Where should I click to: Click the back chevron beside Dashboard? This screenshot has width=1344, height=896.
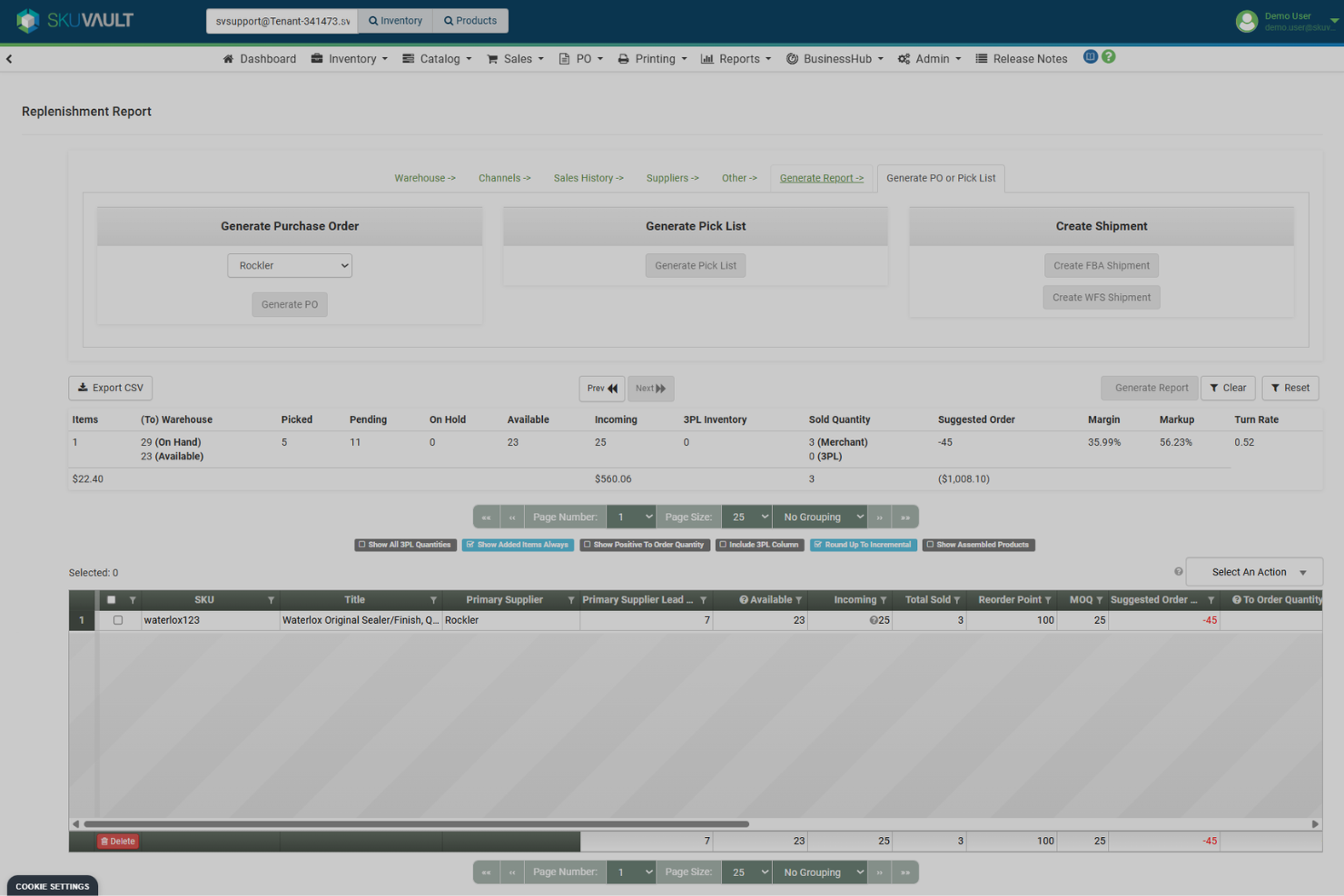click(9, 58)
